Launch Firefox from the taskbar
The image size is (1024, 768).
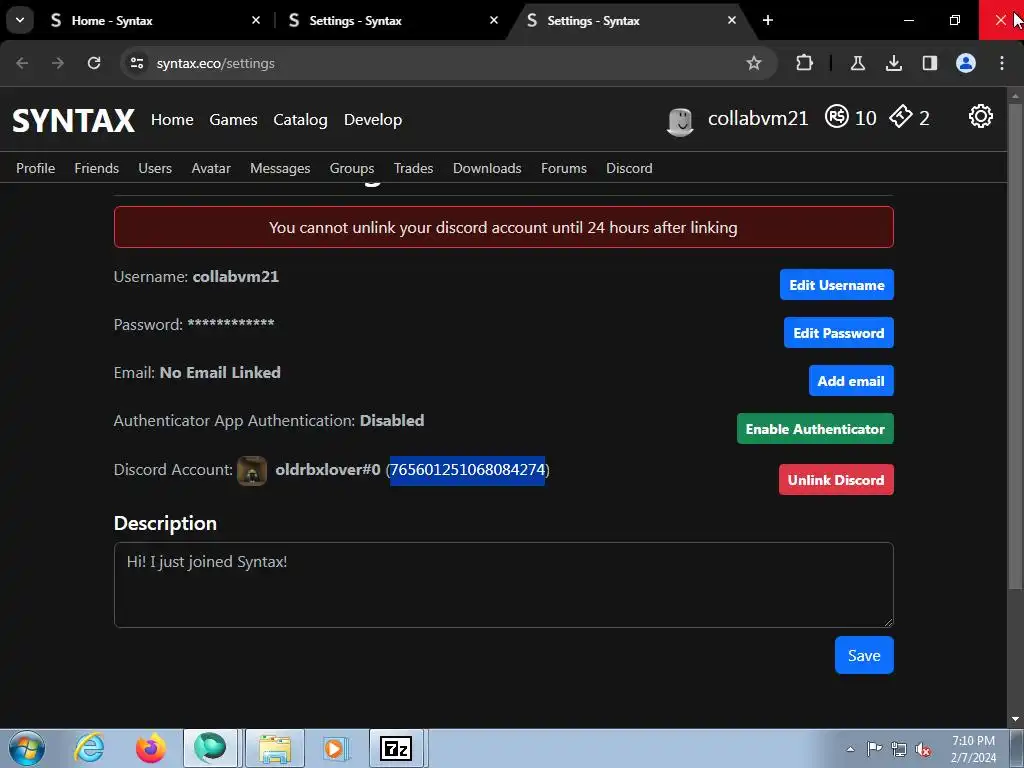(150, 748)
